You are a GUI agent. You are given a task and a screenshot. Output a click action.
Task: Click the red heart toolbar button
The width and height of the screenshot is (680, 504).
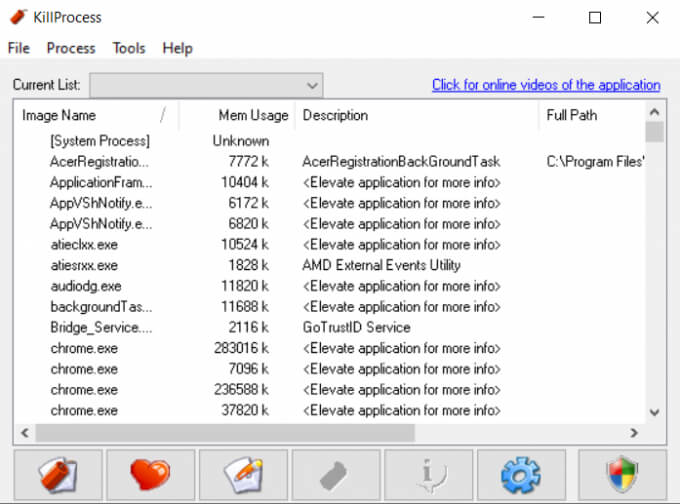(150, 475)
